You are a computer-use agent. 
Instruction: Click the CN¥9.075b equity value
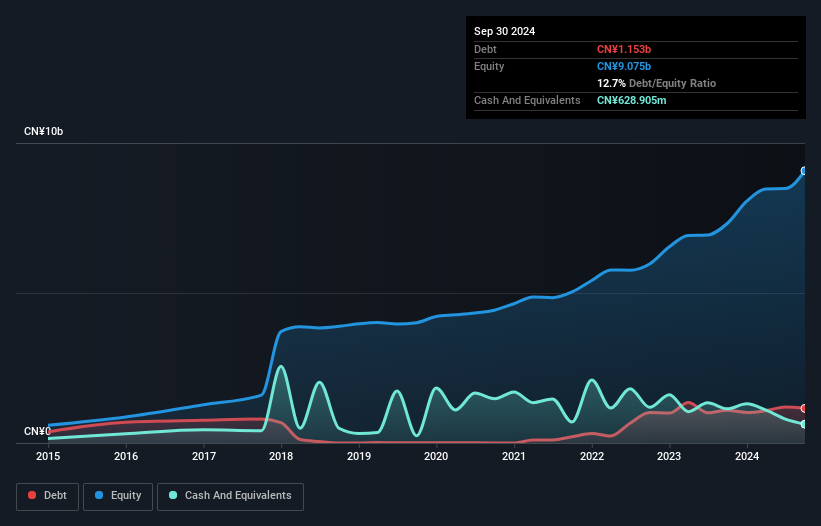(624, 66)
